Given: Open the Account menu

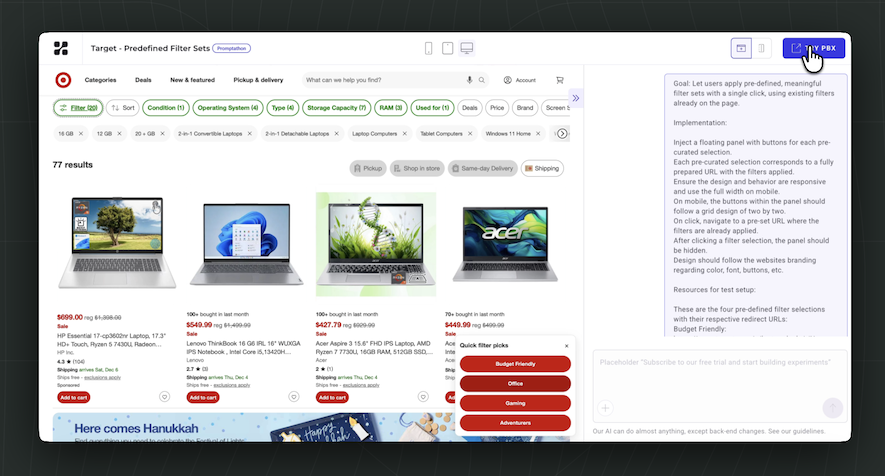Looking at the screenshot, I should (520, 80).
